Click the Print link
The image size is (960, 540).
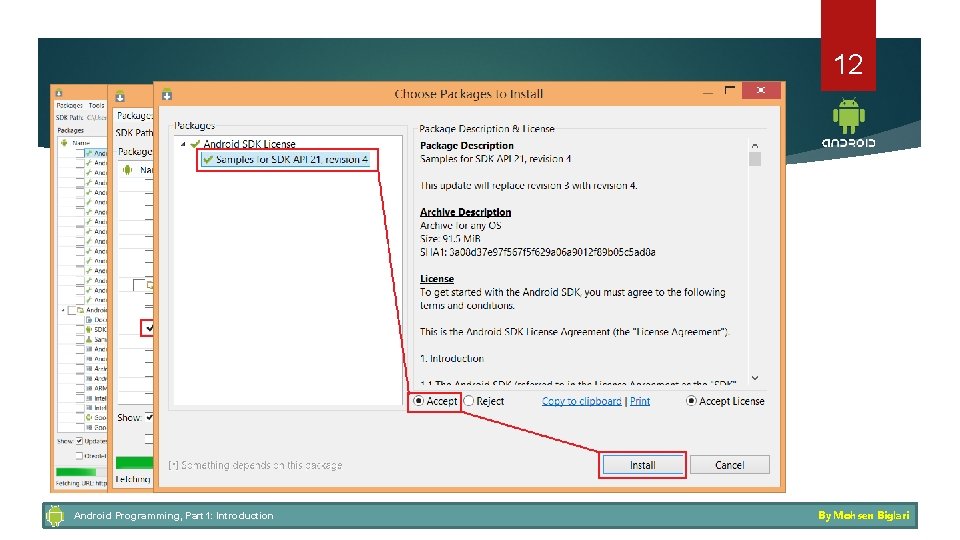(640, 401)
